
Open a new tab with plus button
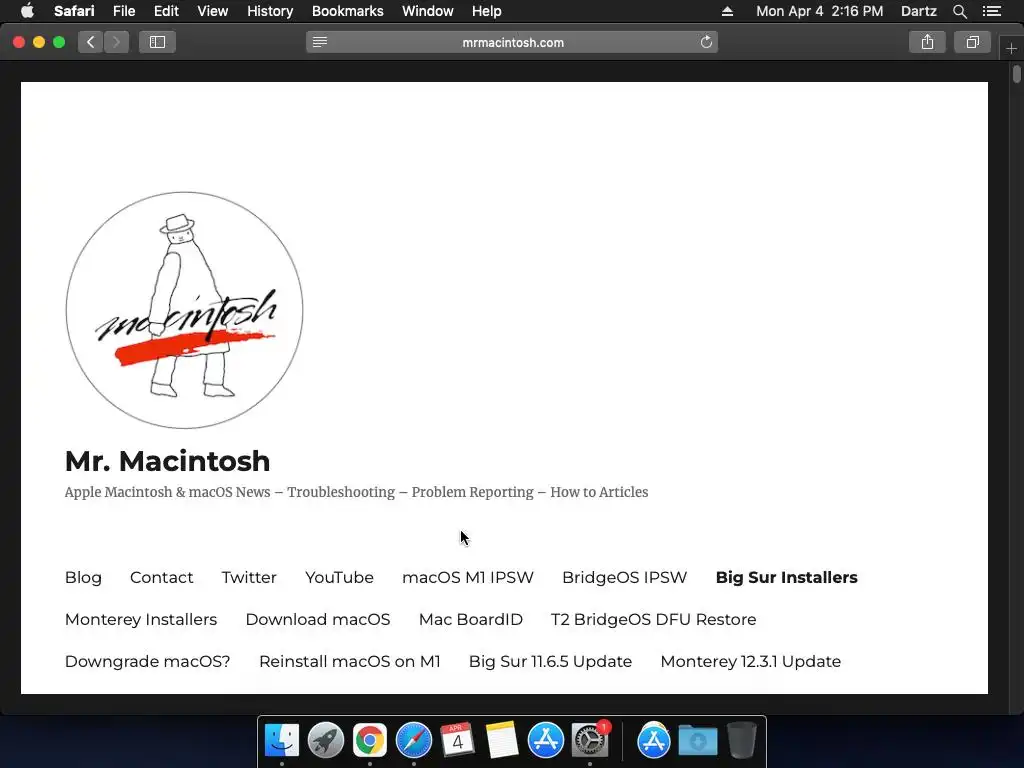click(1011, 48)
